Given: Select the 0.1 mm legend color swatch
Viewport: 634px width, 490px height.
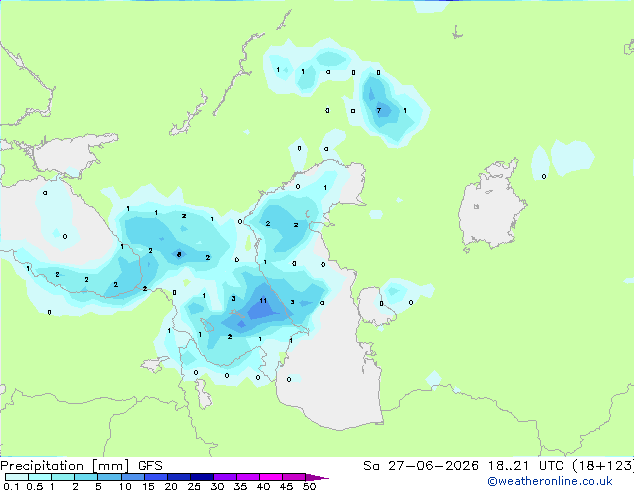Looking at the screenshot, I should pos(17,477).
